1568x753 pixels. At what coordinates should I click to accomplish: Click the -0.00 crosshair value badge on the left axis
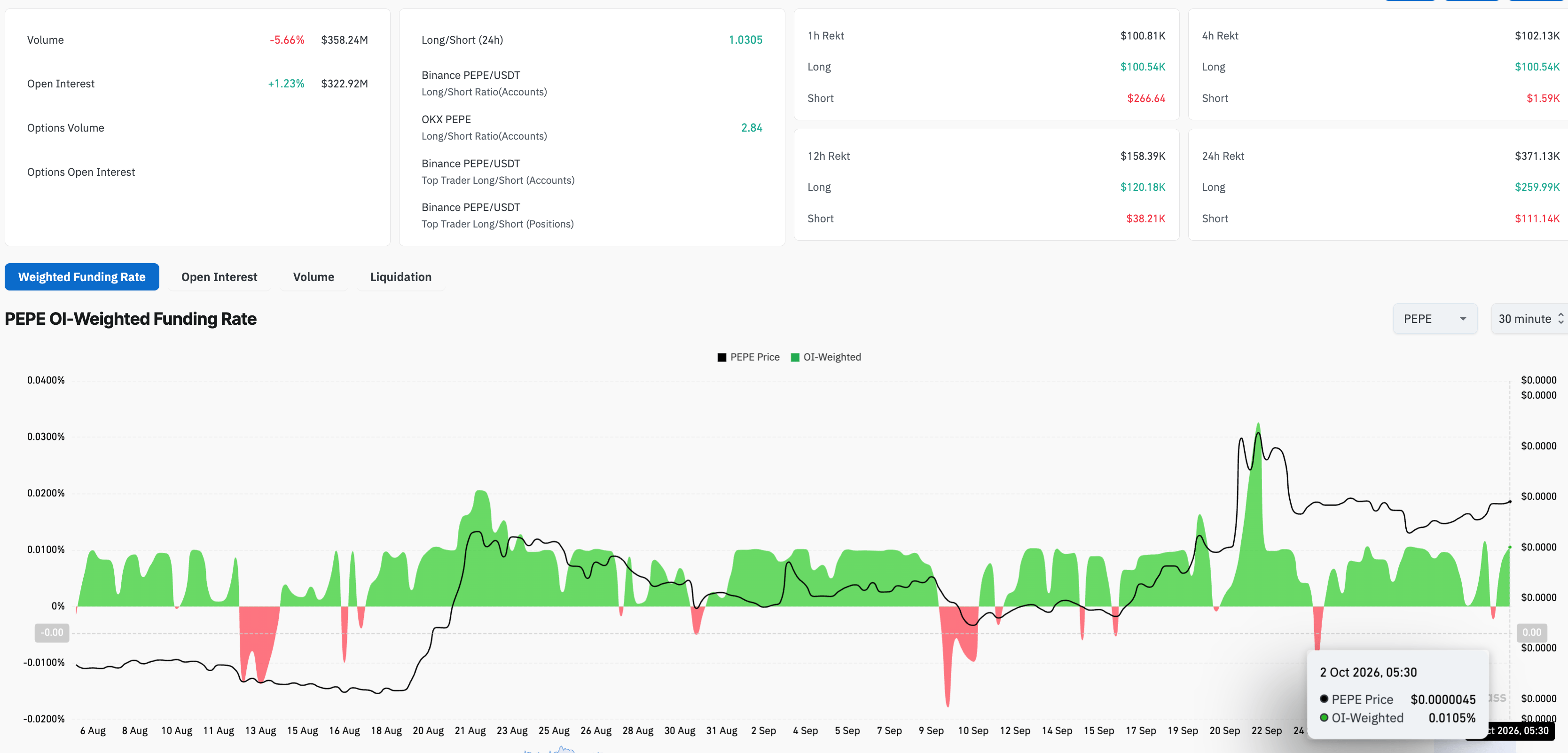pos(52,633)
